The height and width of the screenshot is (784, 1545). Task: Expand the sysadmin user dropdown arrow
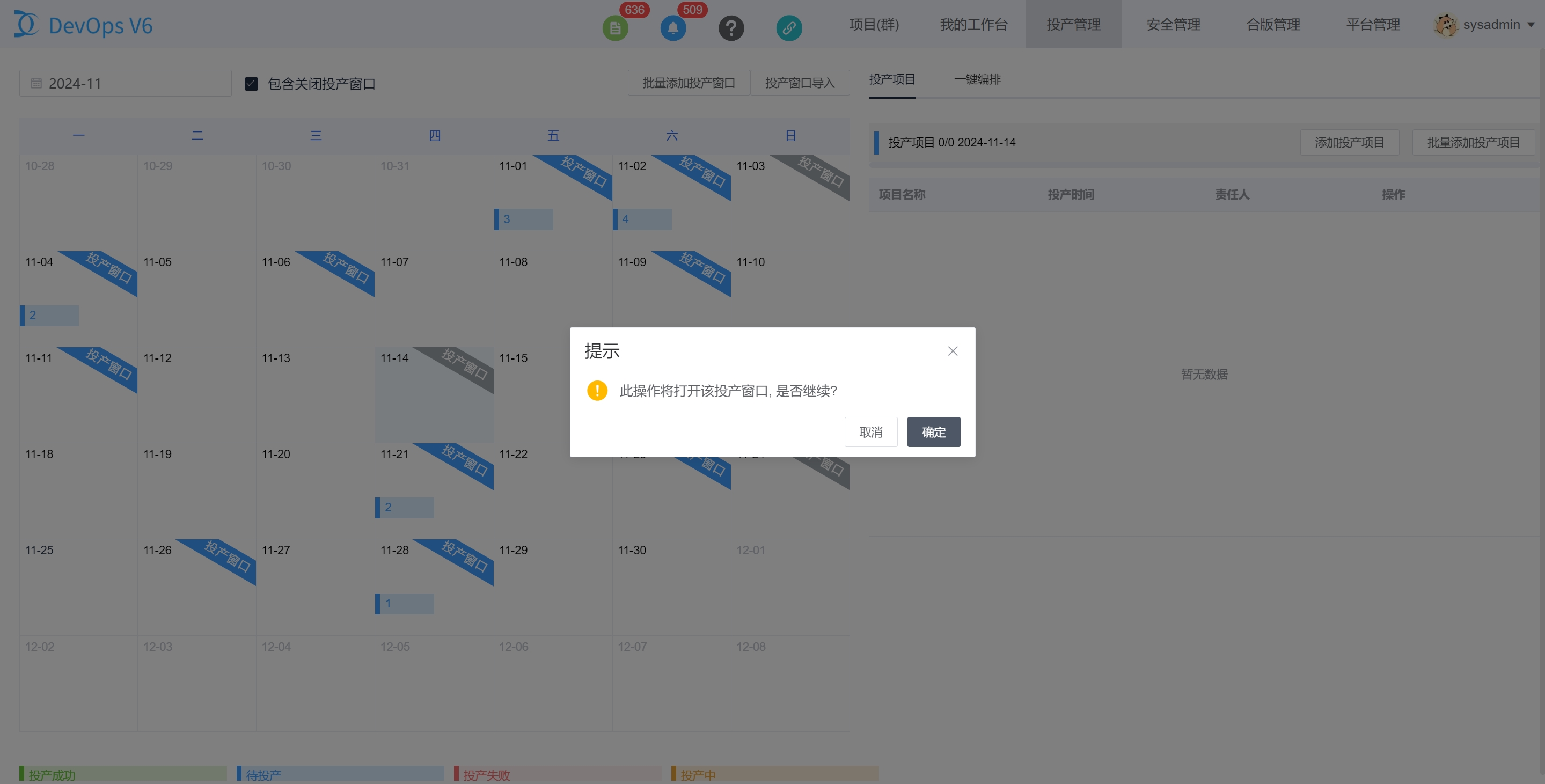click(x=1531, y=25)
